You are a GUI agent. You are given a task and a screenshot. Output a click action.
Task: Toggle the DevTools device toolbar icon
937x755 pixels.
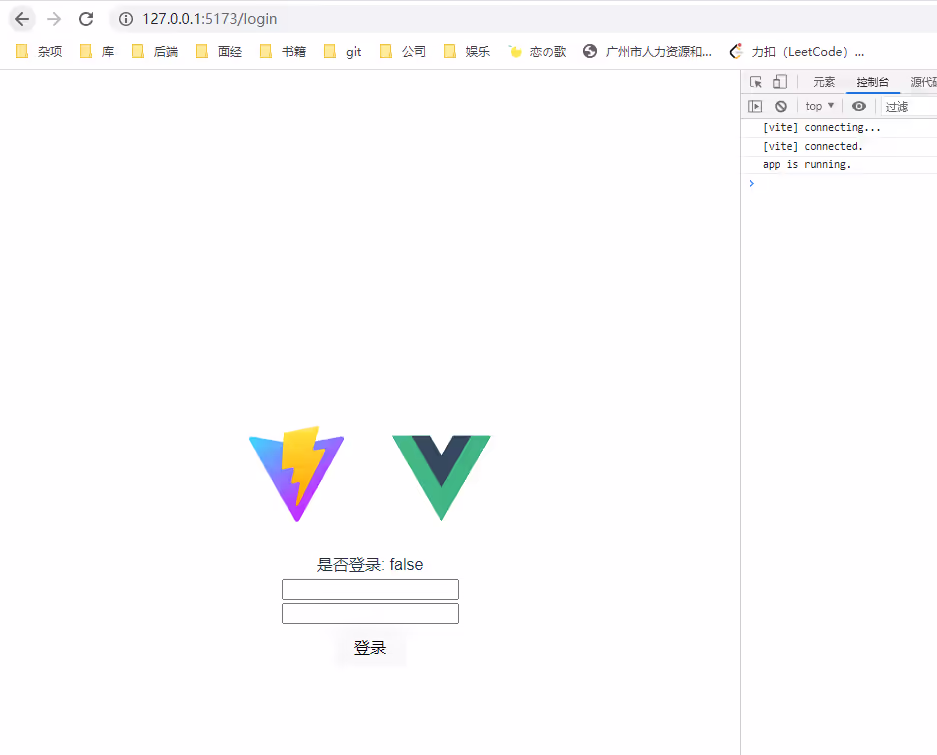(x=780, y=82)
